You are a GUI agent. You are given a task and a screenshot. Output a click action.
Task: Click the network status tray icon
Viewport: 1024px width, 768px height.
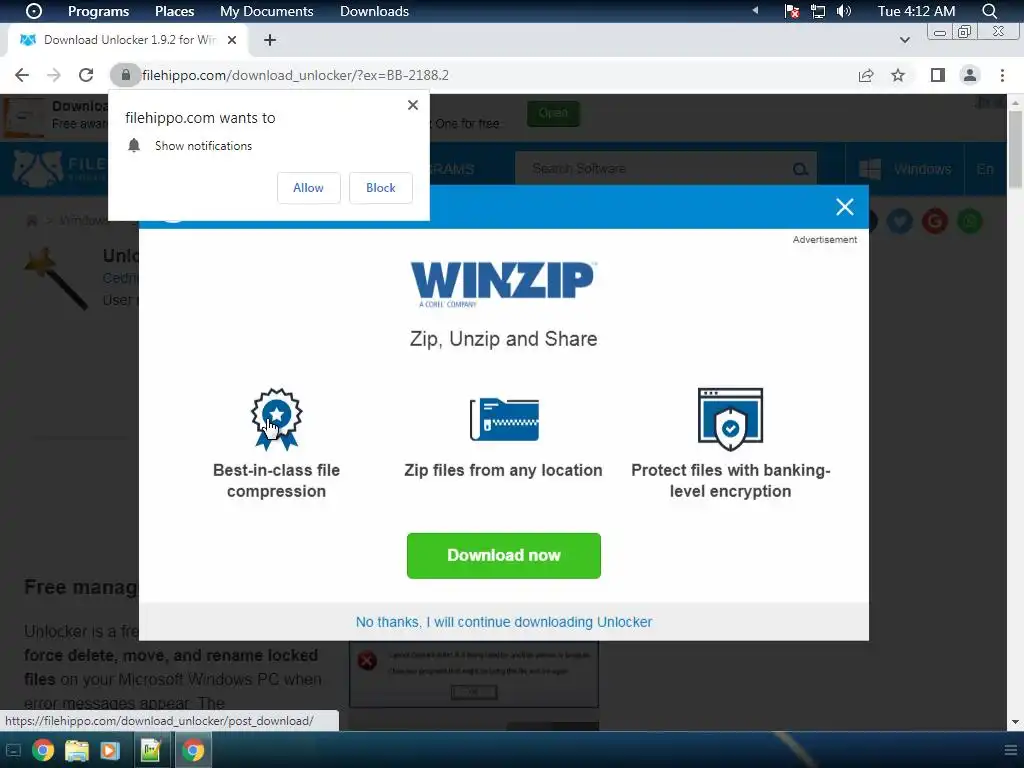click(x=792, y=11)
